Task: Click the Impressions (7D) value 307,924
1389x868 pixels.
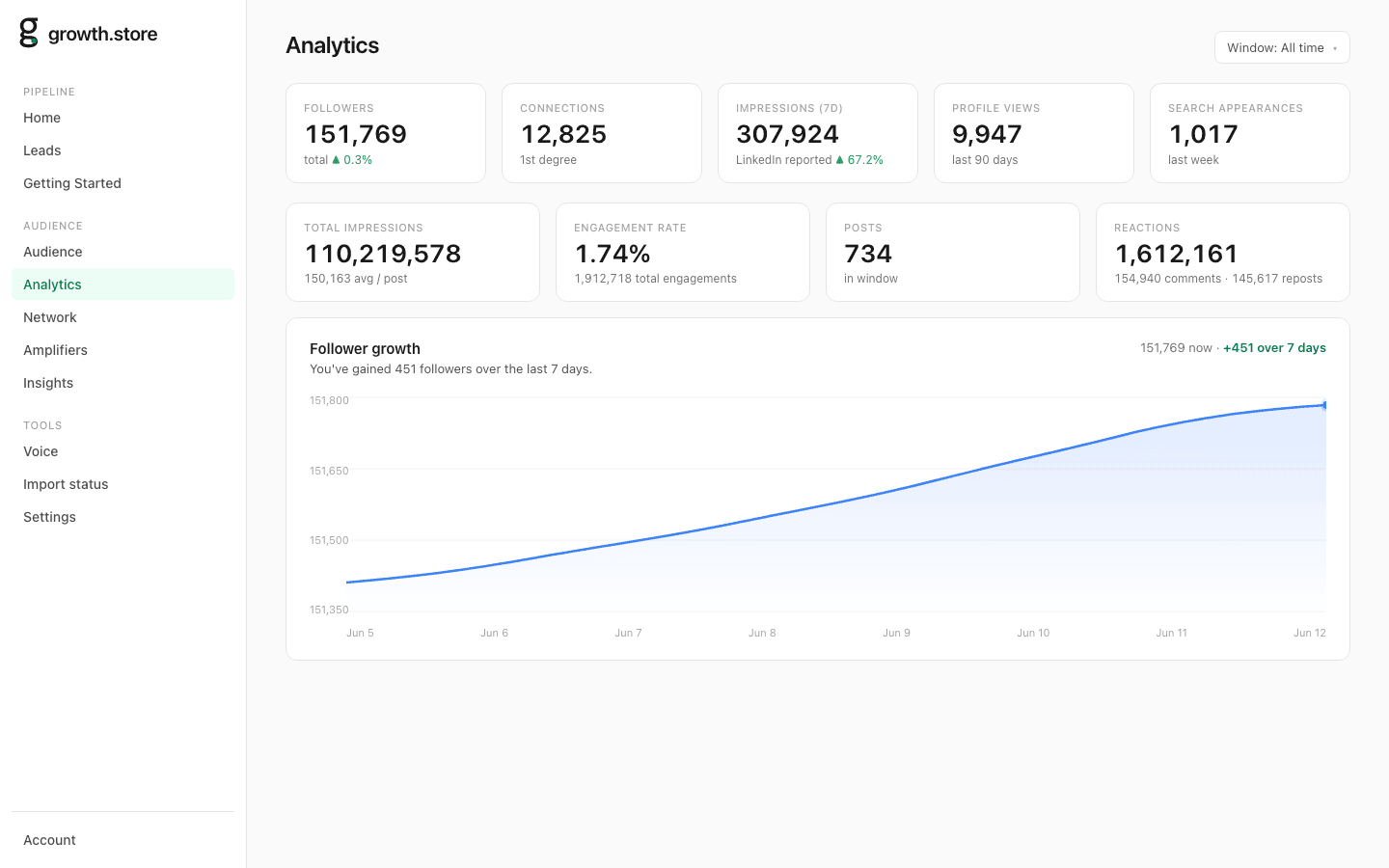Action: tap(787, 134)
